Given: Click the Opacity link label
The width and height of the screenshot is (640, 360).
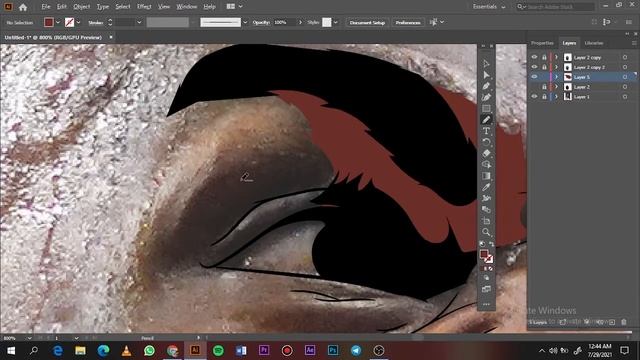Looking at the screenshot, I should click(261, 22).
